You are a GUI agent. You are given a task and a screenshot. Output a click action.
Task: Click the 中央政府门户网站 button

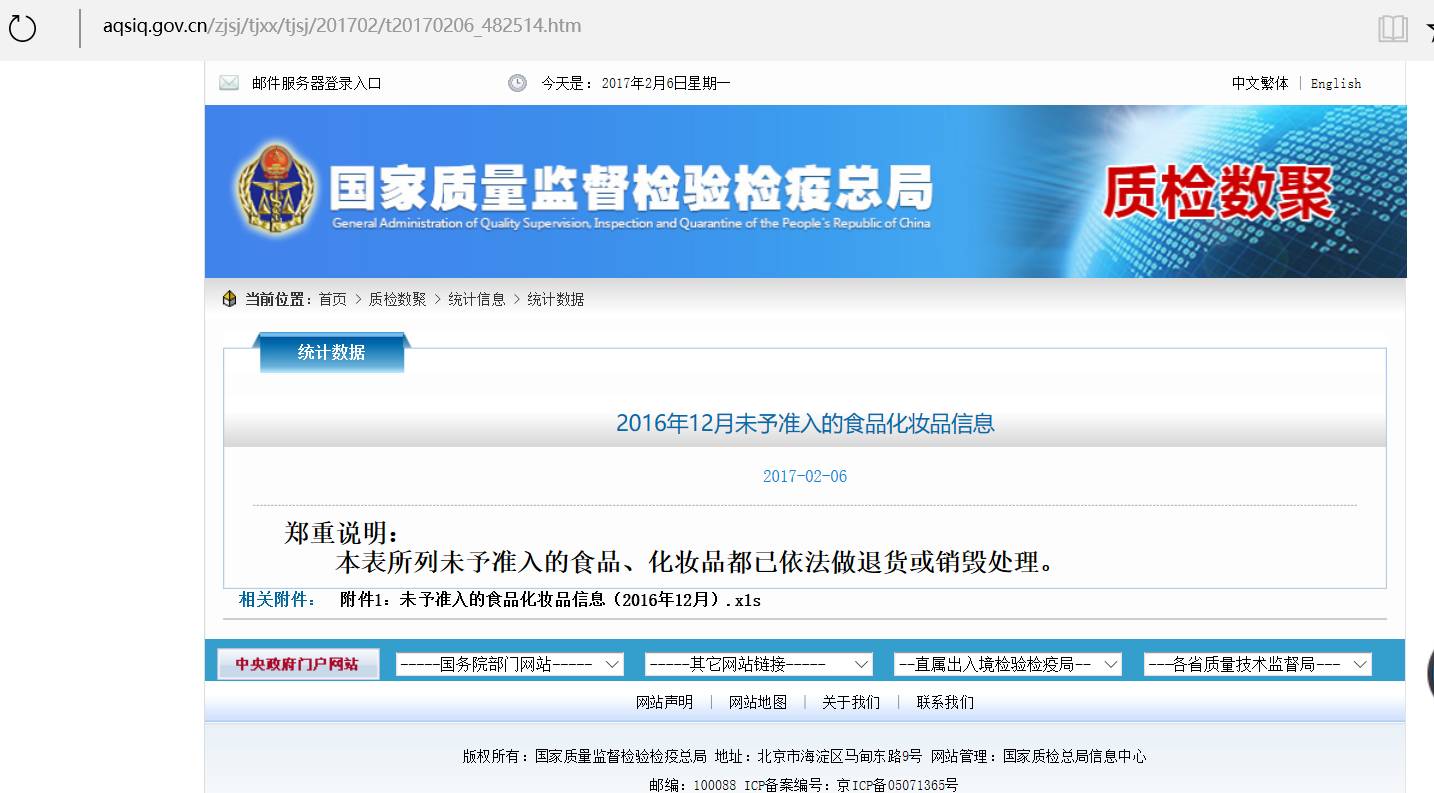297,663
